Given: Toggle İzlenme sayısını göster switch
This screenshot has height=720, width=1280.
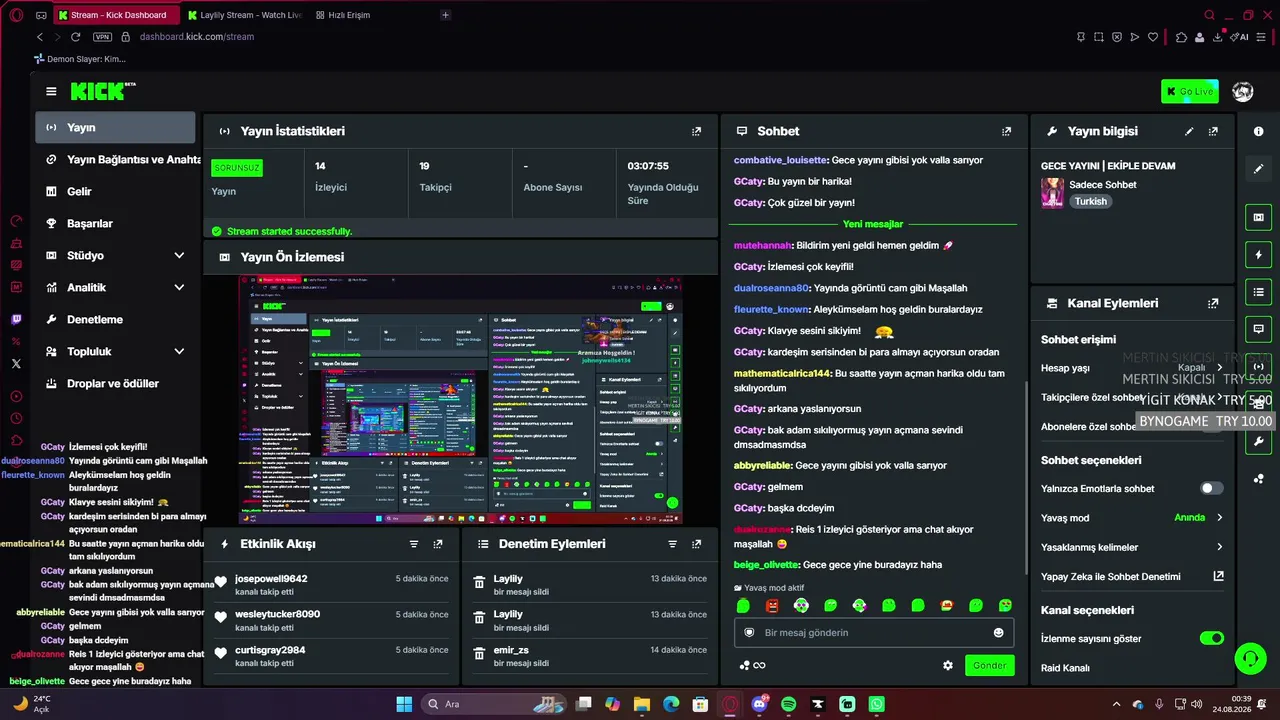Looking at the screenshot, I should 1211,638.
